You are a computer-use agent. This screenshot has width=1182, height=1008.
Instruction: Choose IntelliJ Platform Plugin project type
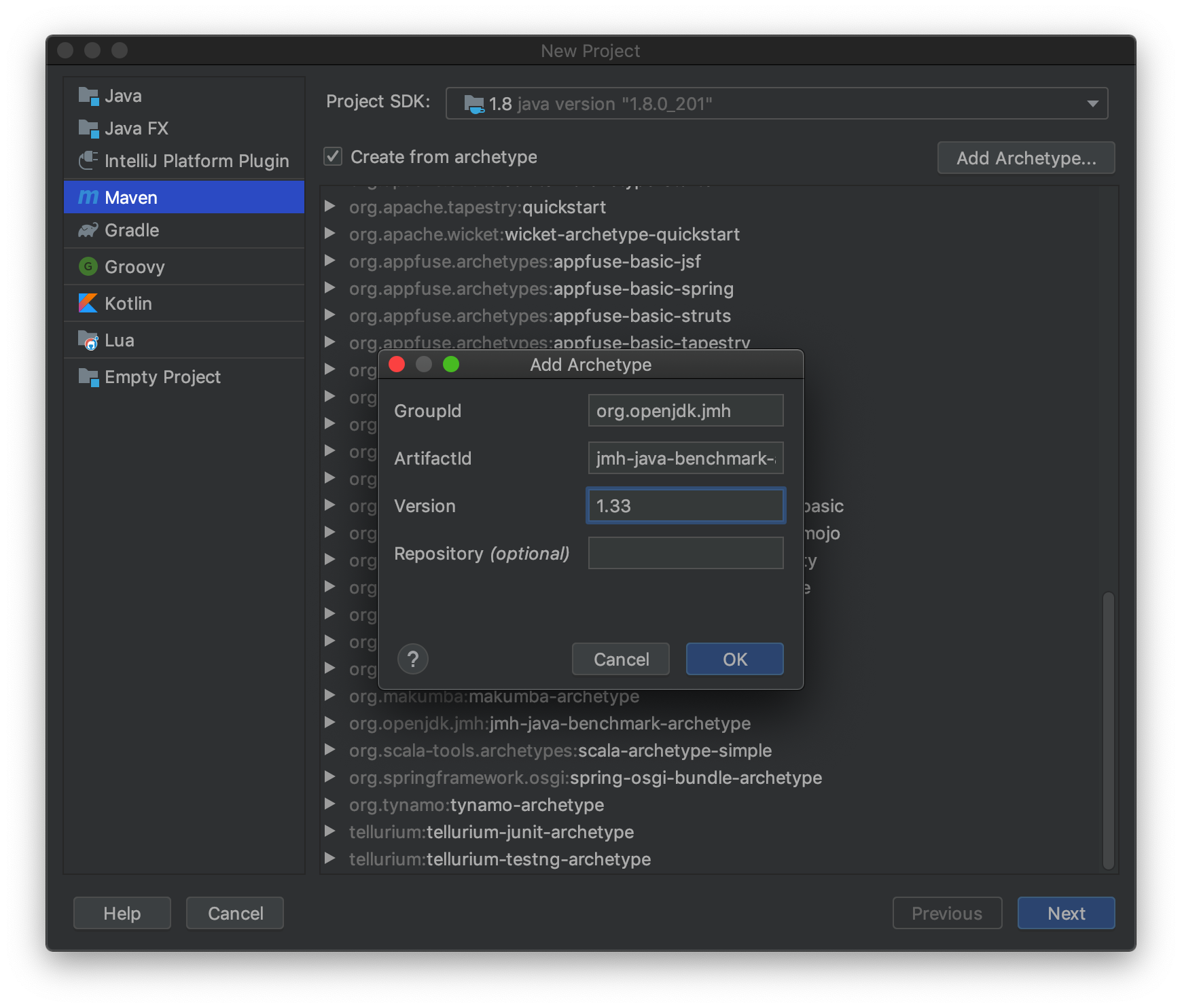pyautogui.click(x=184, y=161)
